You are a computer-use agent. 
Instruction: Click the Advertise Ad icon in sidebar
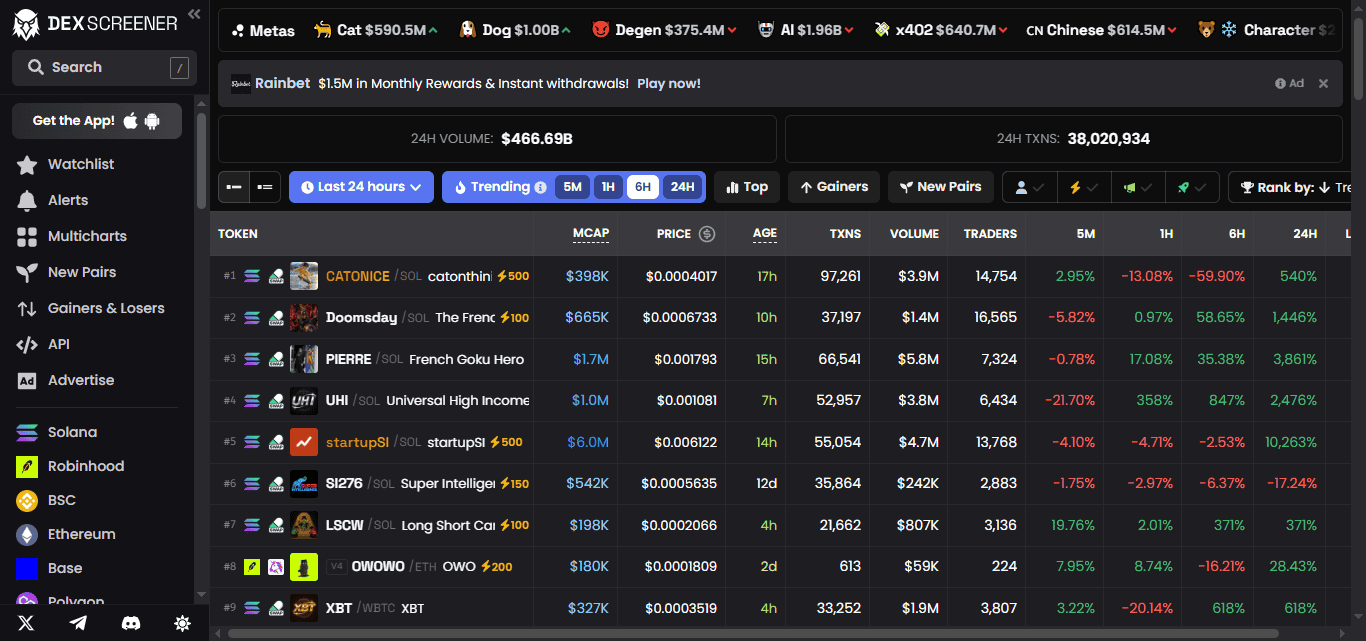(x=27, y=380)
